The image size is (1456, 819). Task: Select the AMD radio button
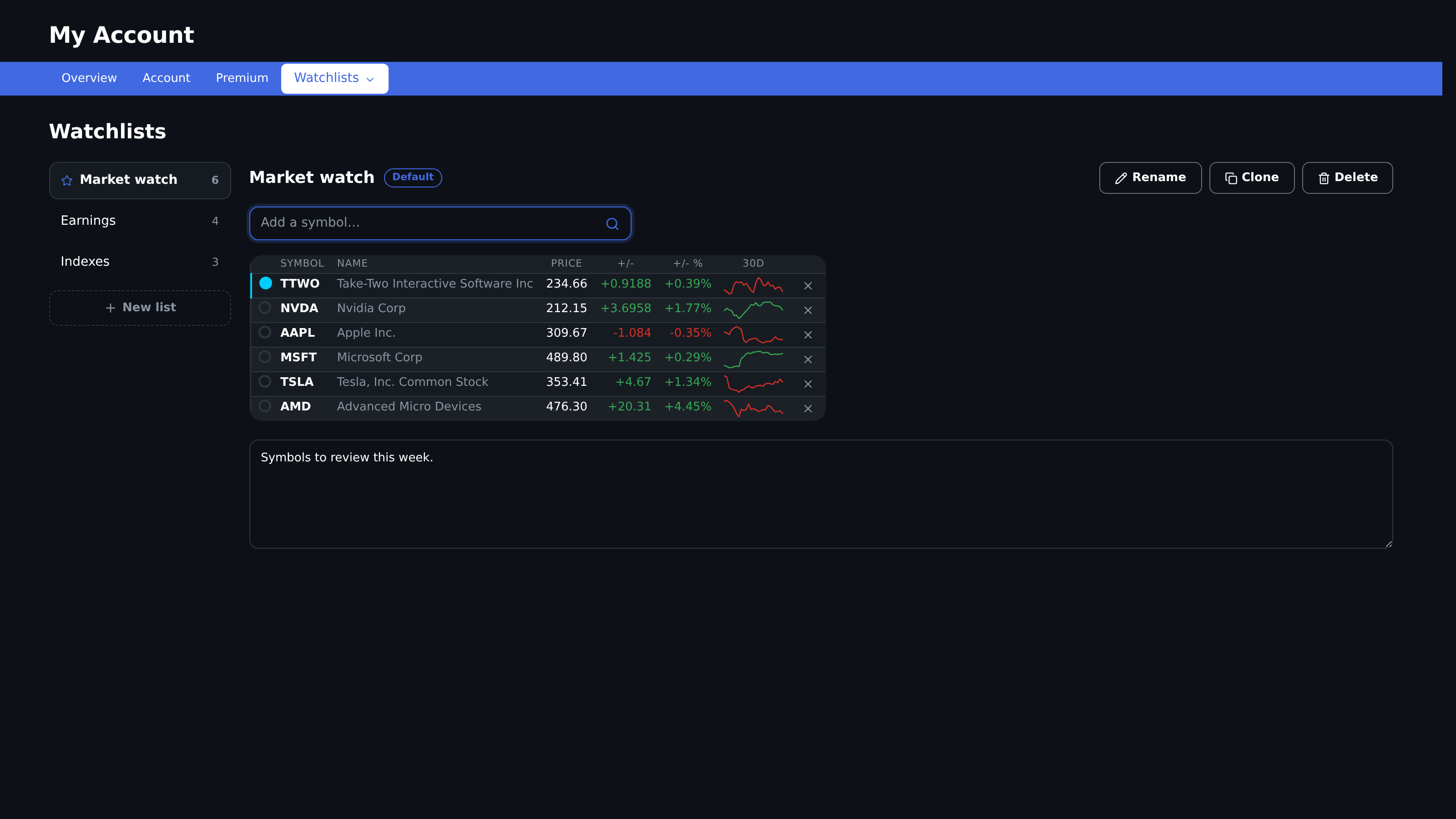pyautogui.click(x=264, y=406)
